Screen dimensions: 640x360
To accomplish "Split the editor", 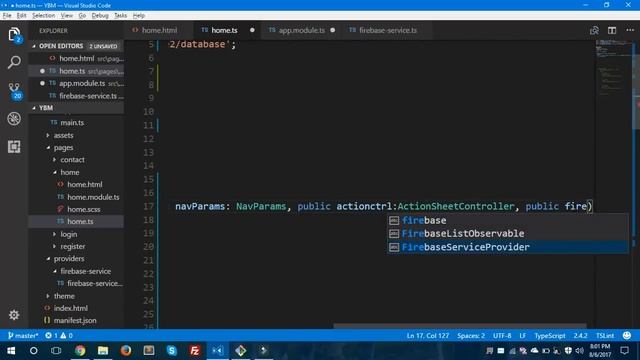I will [611, 30].
